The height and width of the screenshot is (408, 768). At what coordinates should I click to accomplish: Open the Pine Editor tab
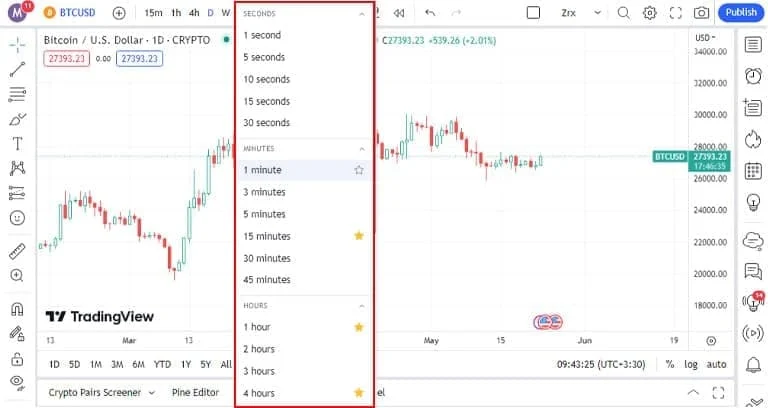click(x=195, y=392)
